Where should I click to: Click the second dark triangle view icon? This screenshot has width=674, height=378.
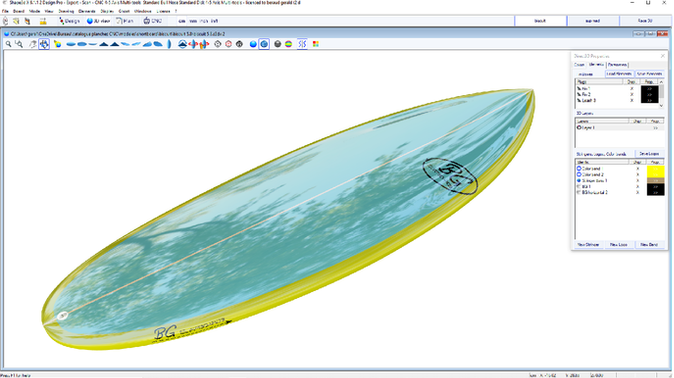click(x=114, y=44)
